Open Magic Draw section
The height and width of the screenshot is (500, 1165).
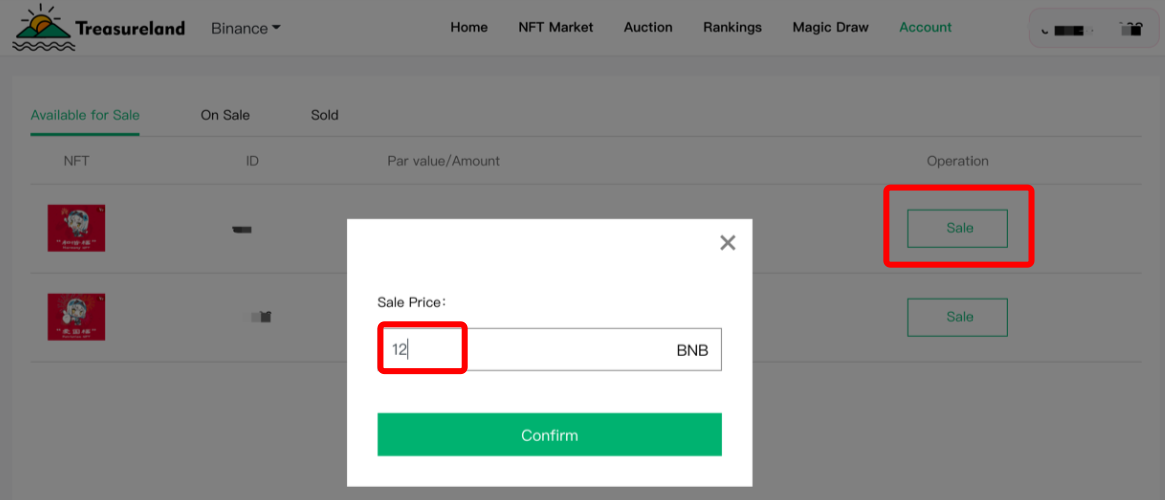[x=830, y=27]
